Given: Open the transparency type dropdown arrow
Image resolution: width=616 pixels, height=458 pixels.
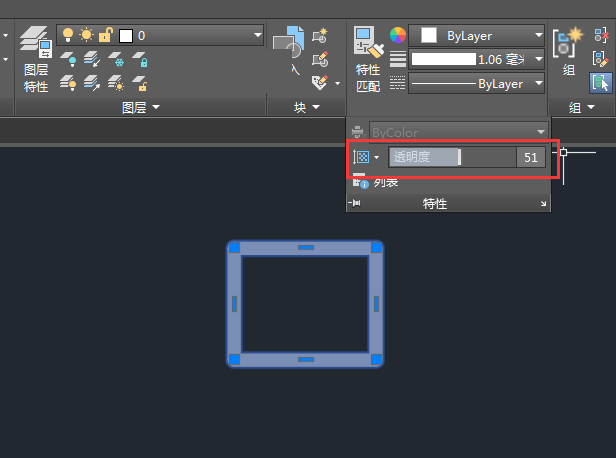Looking at the screenshot, I should click(x=376, y=158).
